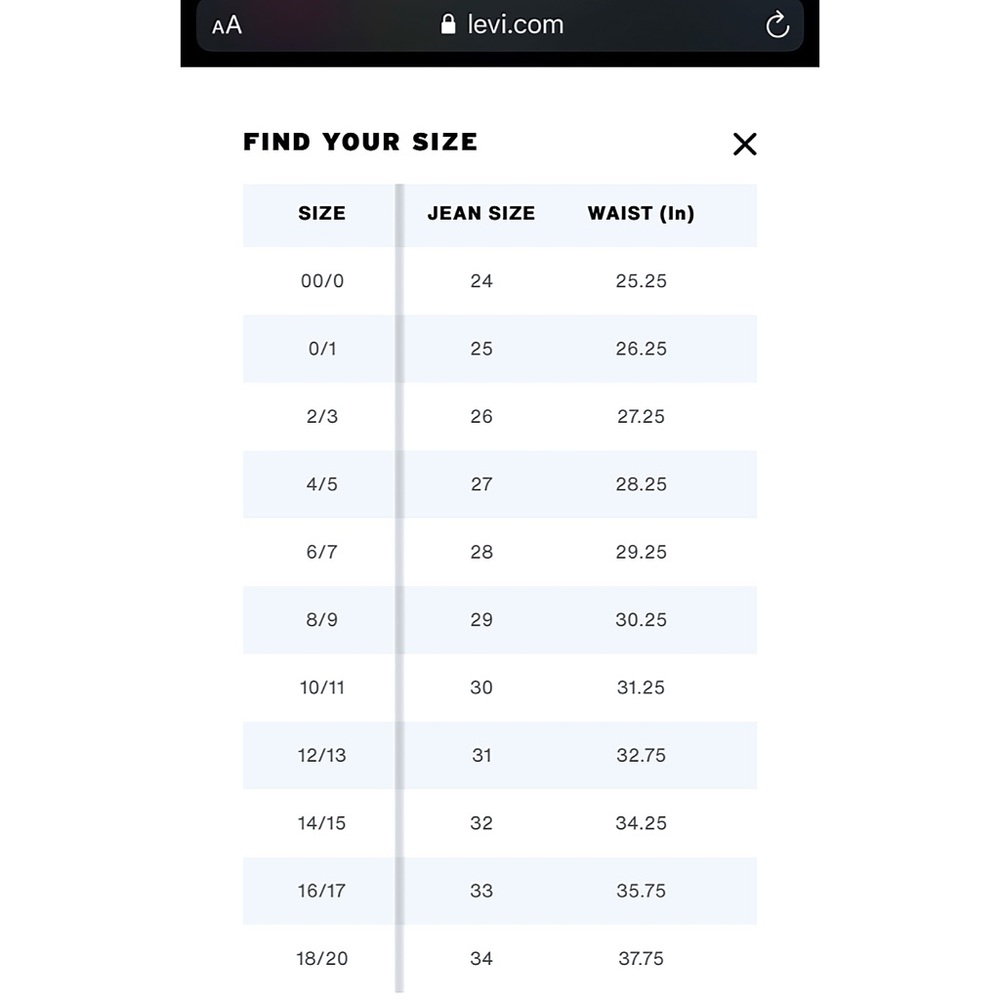Select the levi.com address bar
Image resolution: width=1000 pixels, height=1000 pixels.
click(x=499, y=26)
